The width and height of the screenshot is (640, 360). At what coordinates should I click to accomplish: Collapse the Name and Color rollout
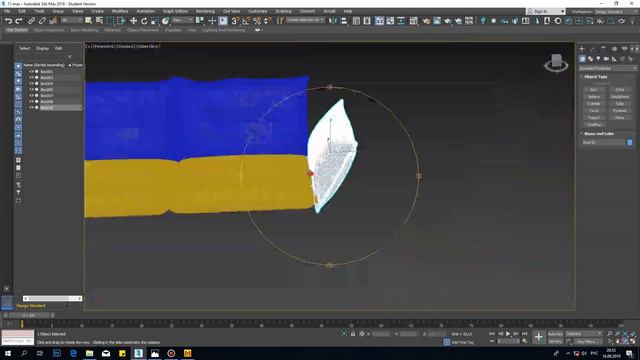click(599, 133)
